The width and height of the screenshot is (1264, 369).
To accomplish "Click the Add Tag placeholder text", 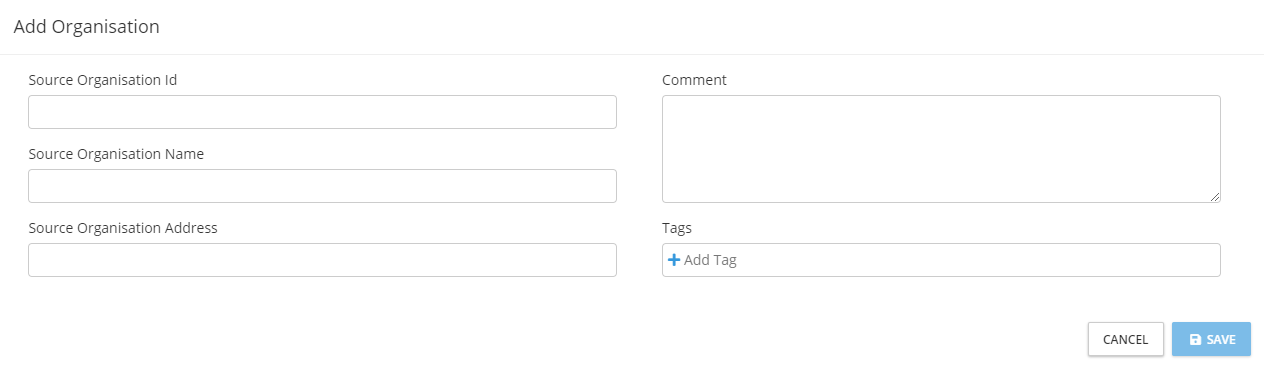I will pos(710,260).
